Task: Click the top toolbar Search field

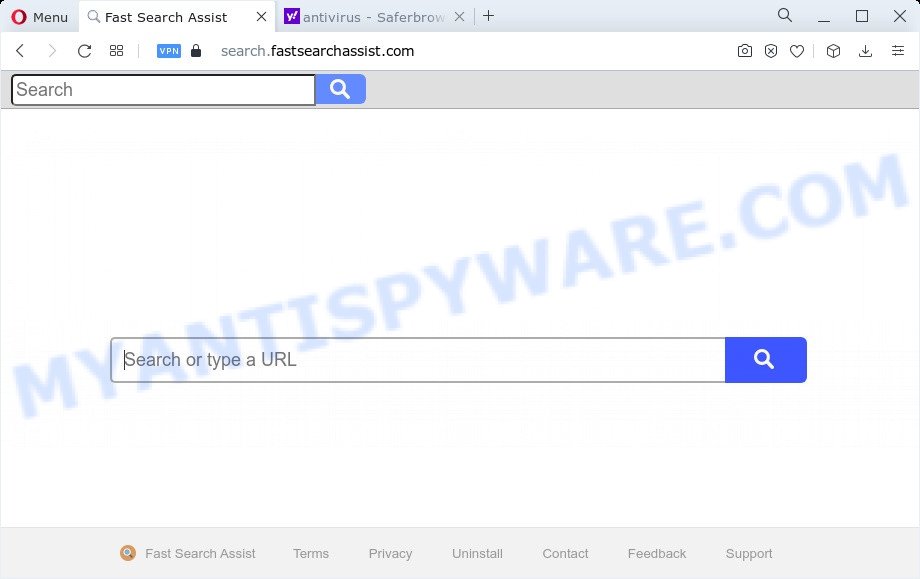Action: [163, 90]
